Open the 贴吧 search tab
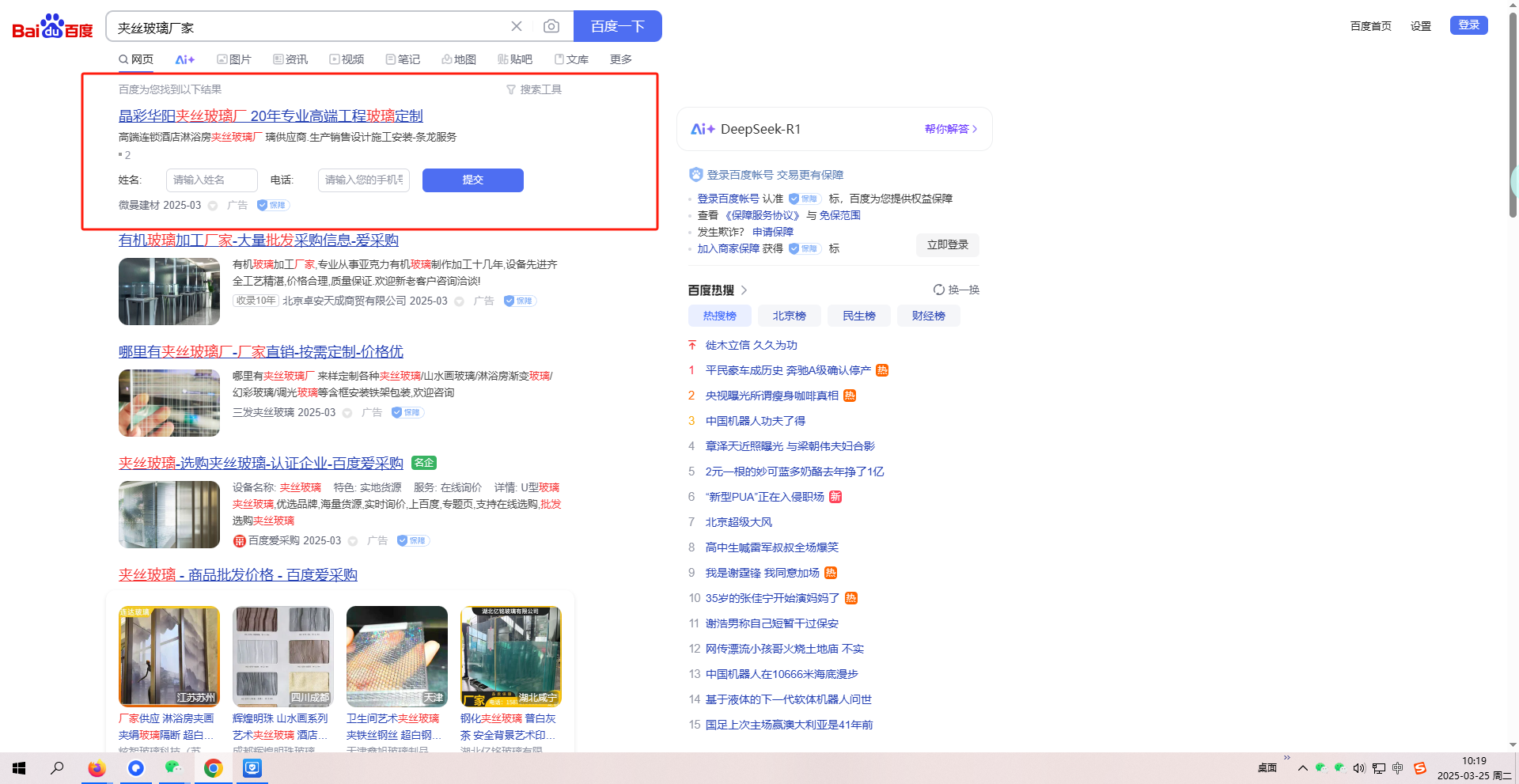Image resolution: width=1519 pixels, height=784 pixels. pyautogui.click(x=515, y=59)
